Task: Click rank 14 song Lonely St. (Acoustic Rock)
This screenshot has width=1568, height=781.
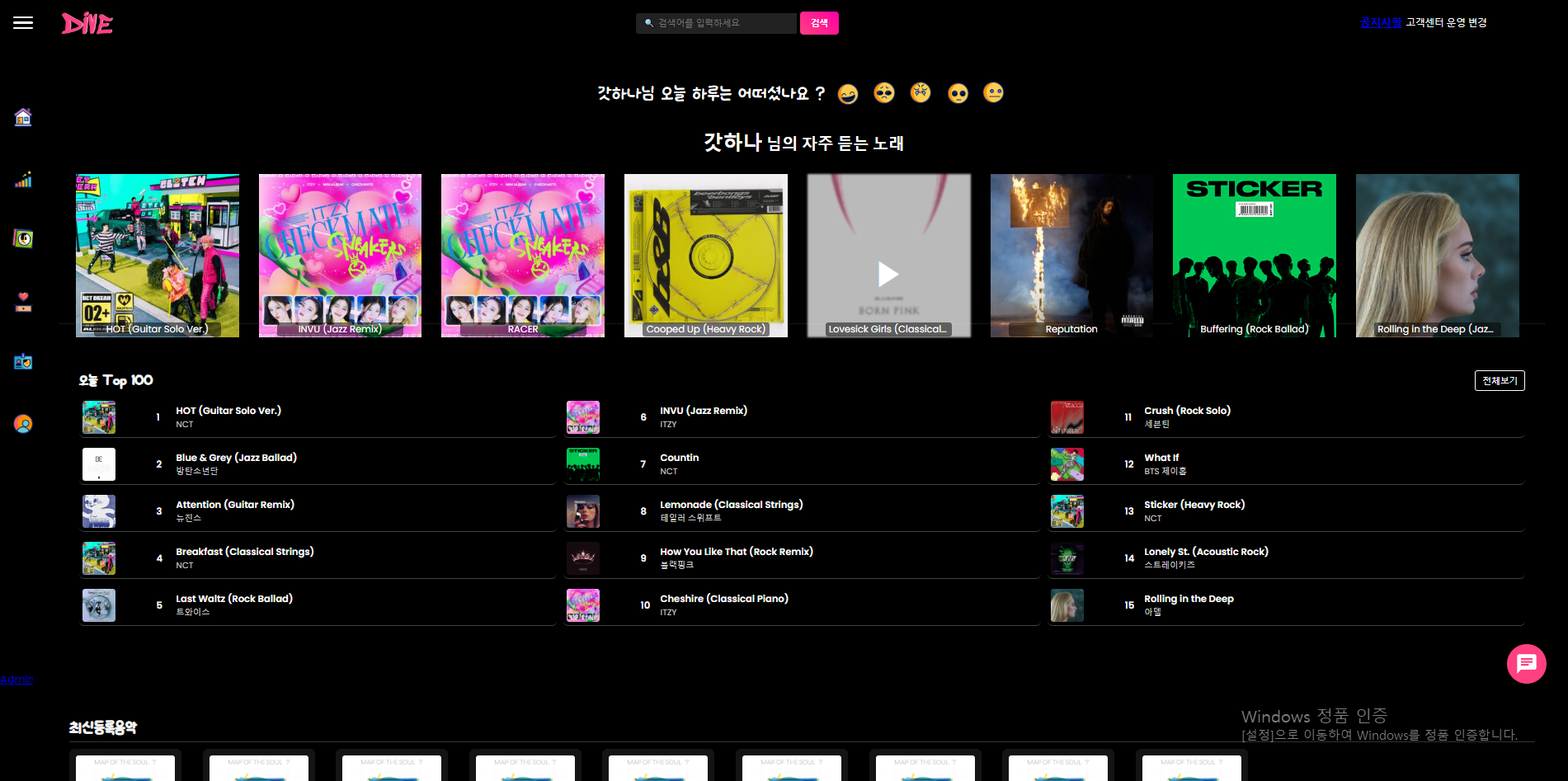Action: point(1207,552)
